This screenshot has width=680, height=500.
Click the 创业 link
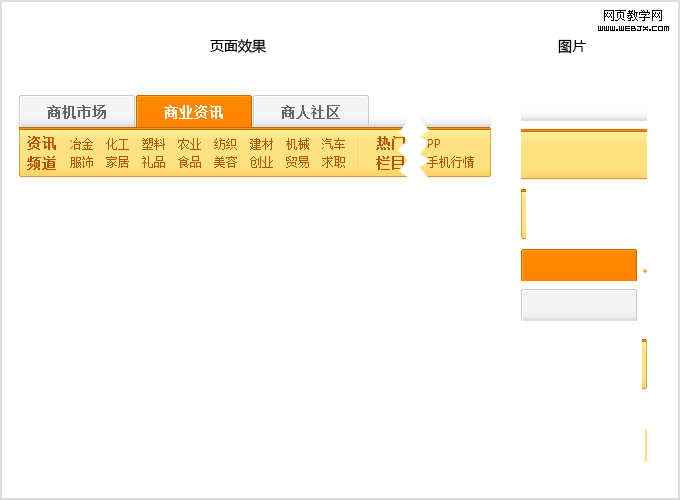[262, 162]
